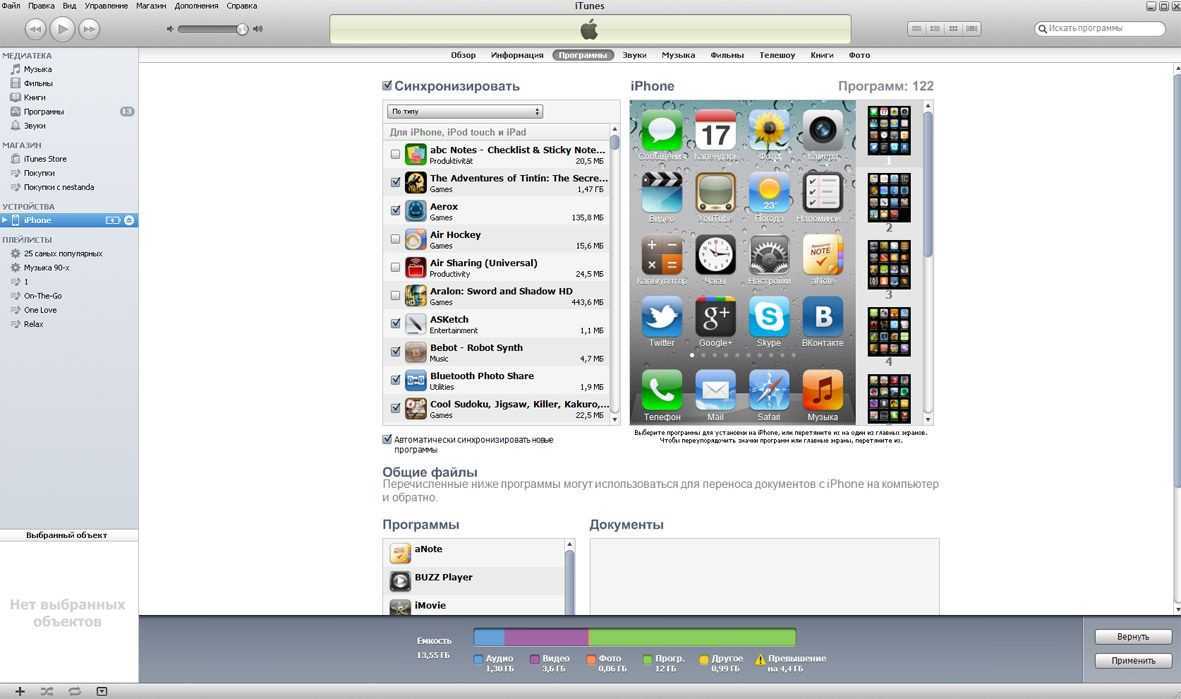
Task: Select the Телефон dock icon
Action: tap(662, 390)
